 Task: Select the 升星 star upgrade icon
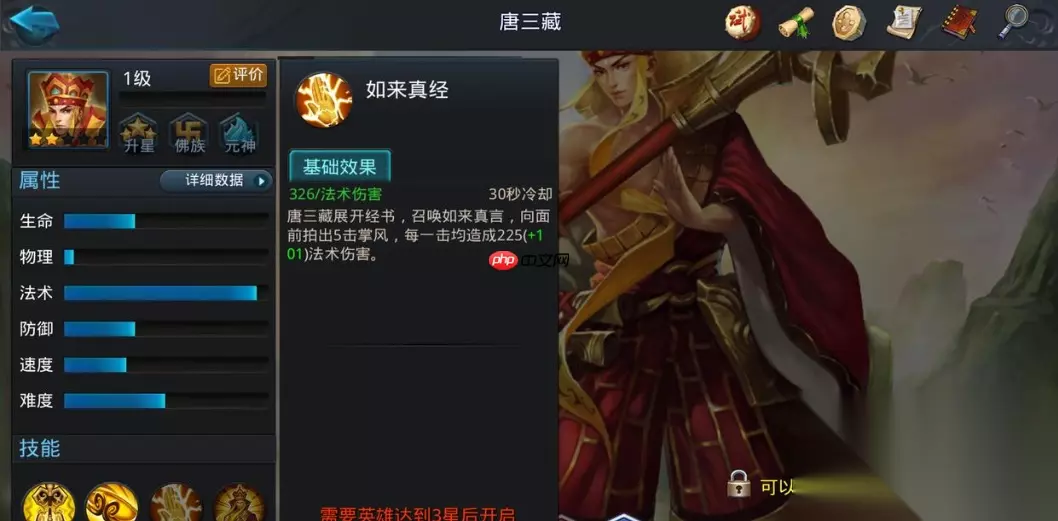pyautogui.click(x=139, y=132)
